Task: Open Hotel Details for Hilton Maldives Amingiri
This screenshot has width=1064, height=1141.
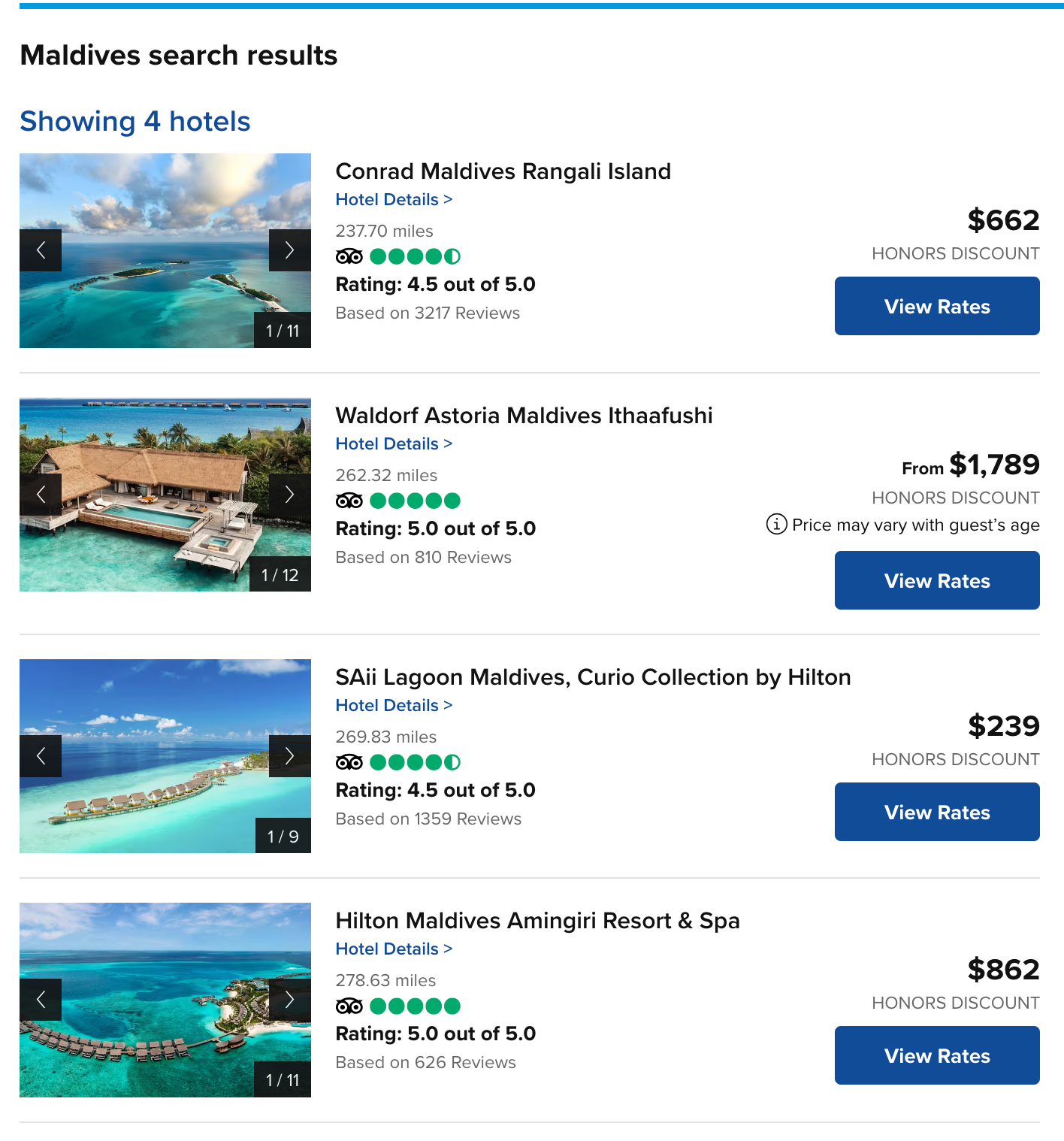Action: tap(394, 949)
